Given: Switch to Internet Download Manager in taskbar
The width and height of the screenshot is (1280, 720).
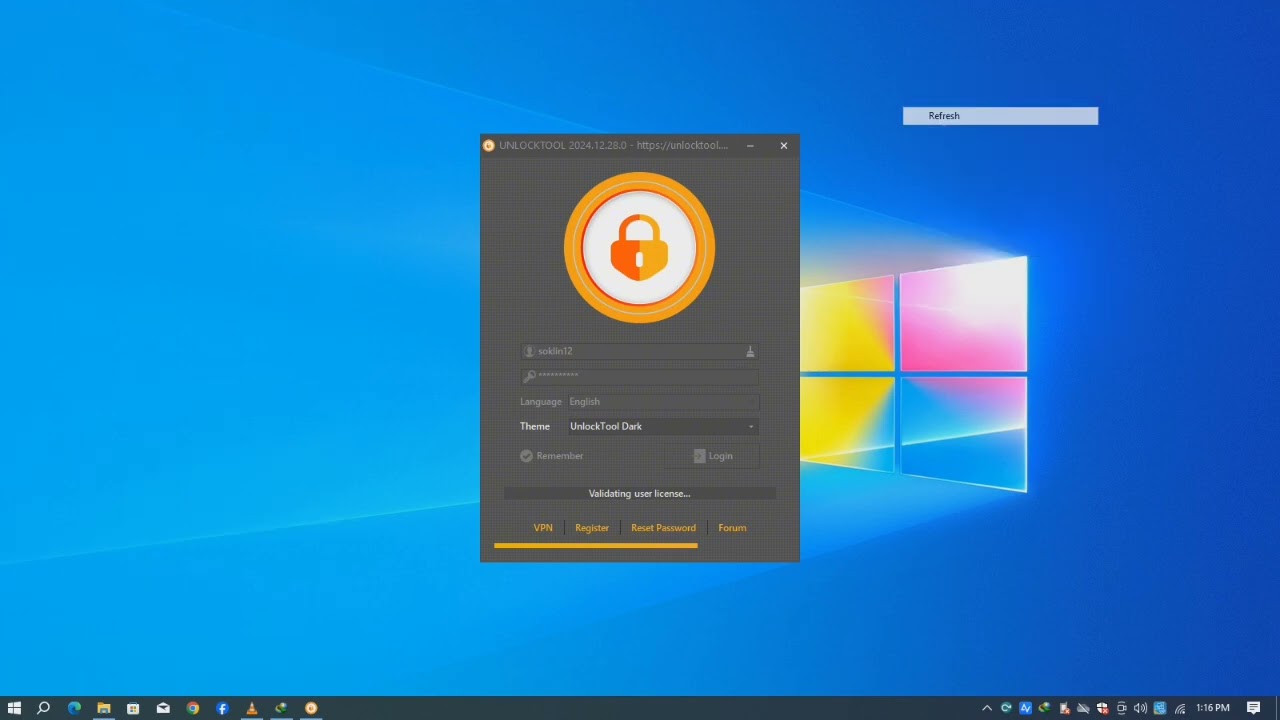Looking at the screenshot, I should tap(281, 708).
